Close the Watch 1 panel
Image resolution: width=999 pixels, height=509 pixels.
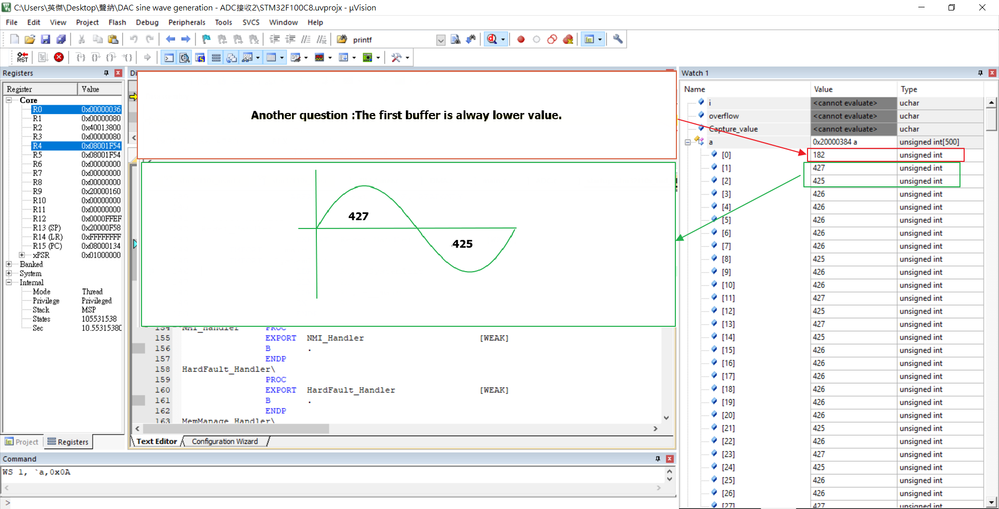pyautogui.click(x=991, y=73)
